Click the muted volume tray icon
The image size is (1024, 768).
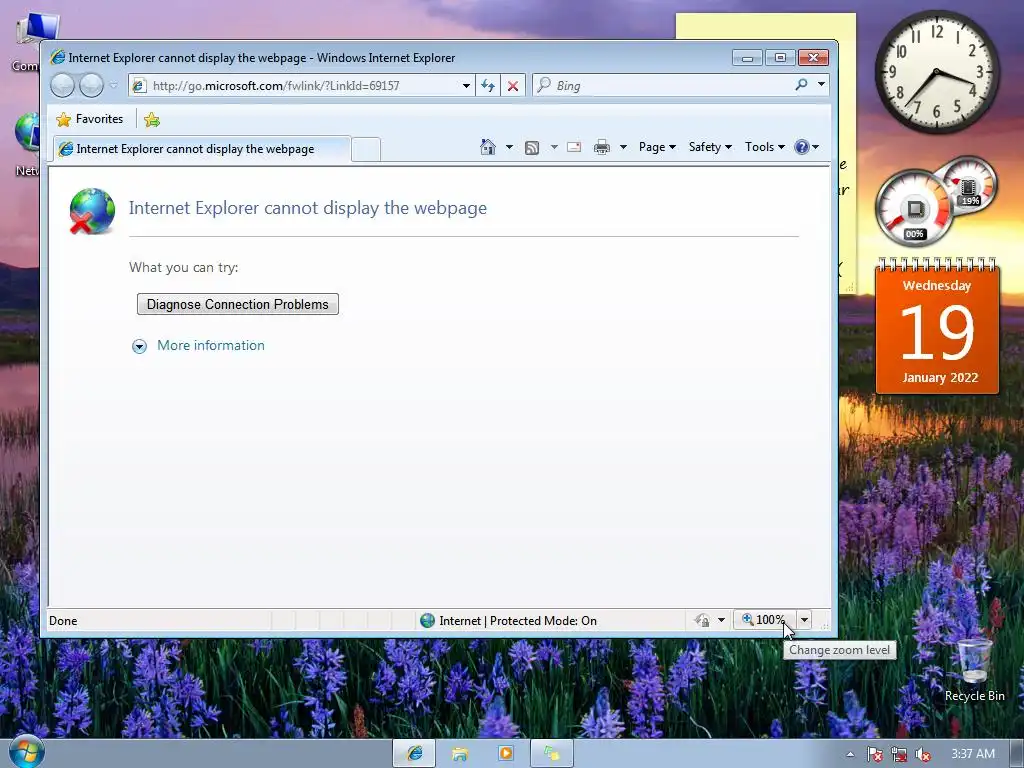923,755
